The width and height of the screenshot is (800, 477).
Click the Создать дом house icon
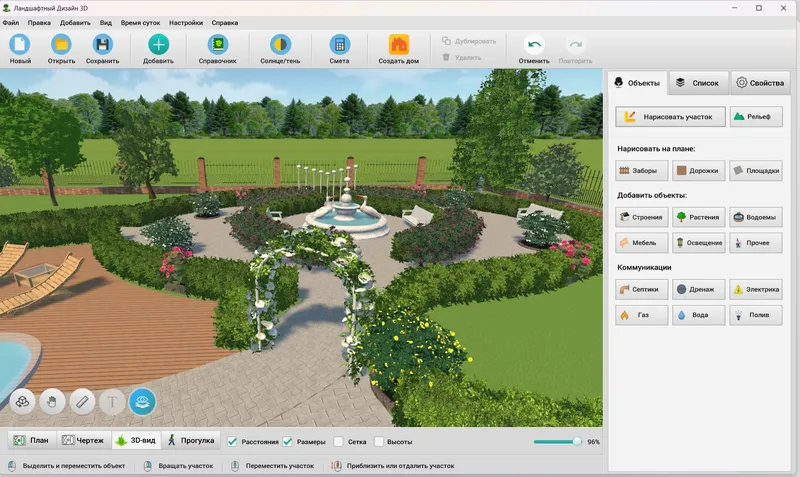[398, 45]
